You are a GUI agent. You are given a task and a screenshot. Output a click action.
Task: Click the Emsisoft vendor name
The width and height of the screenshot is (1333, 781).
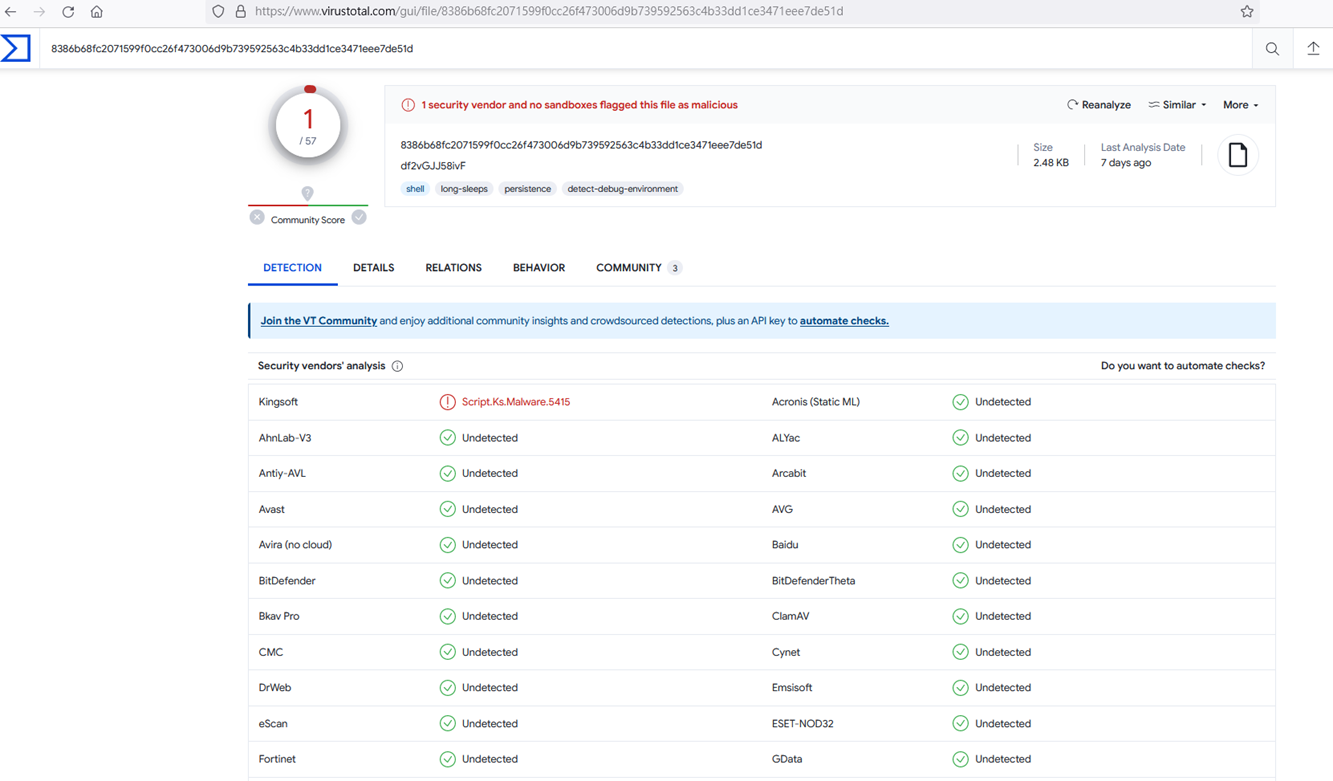[792, 688]
